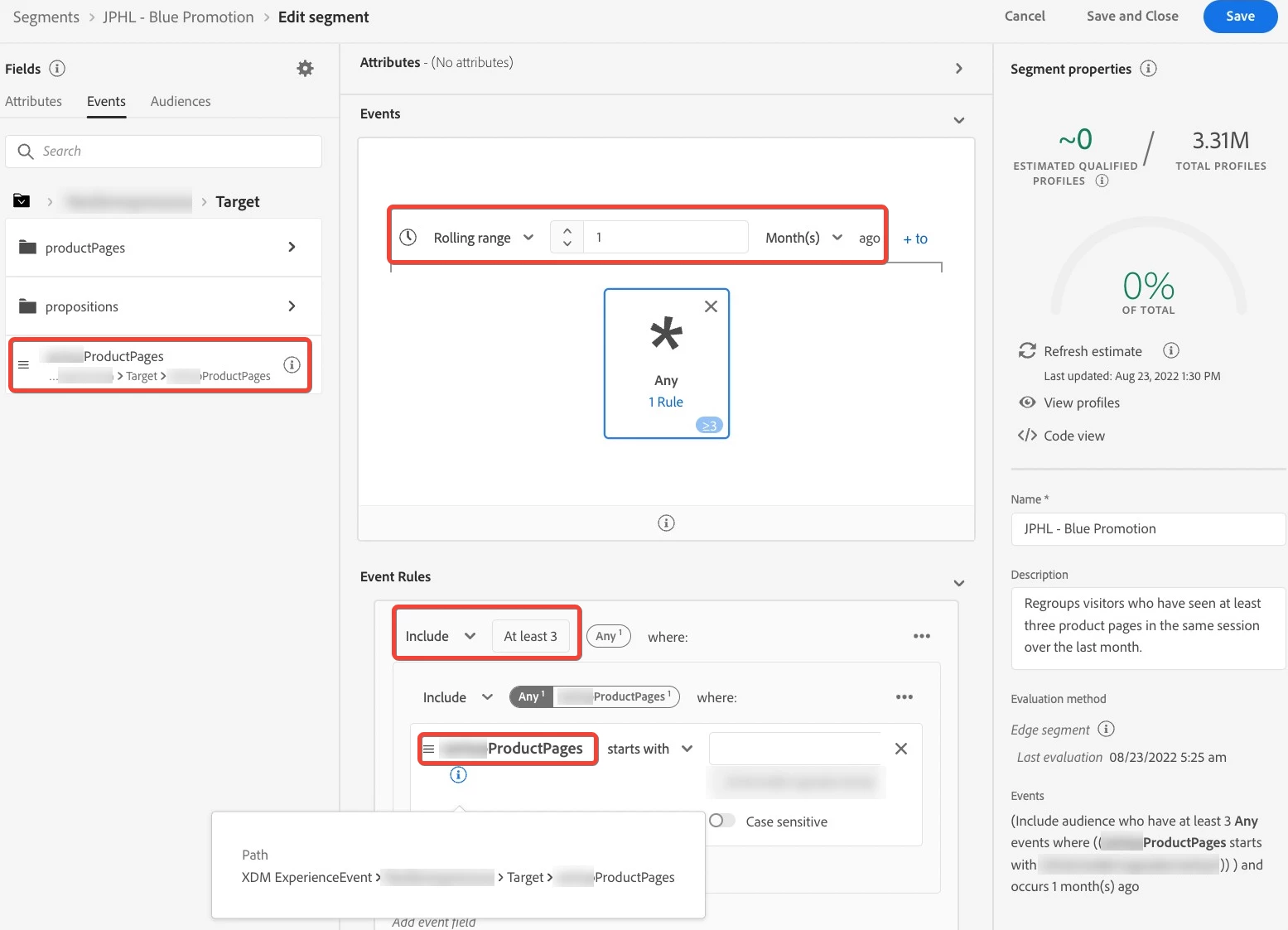Click the View profiles eye icon
The width and height of the screenshot is (1288, 930).
click(1027, 402)
